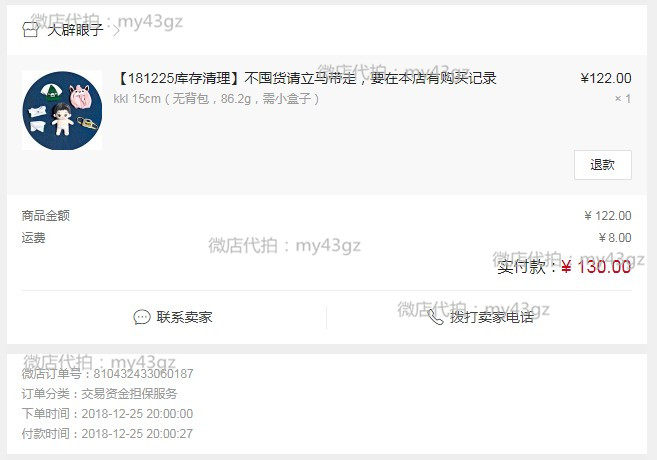
Task: Click the 下单时间 order time line
Action: click(x=107, y=413)
